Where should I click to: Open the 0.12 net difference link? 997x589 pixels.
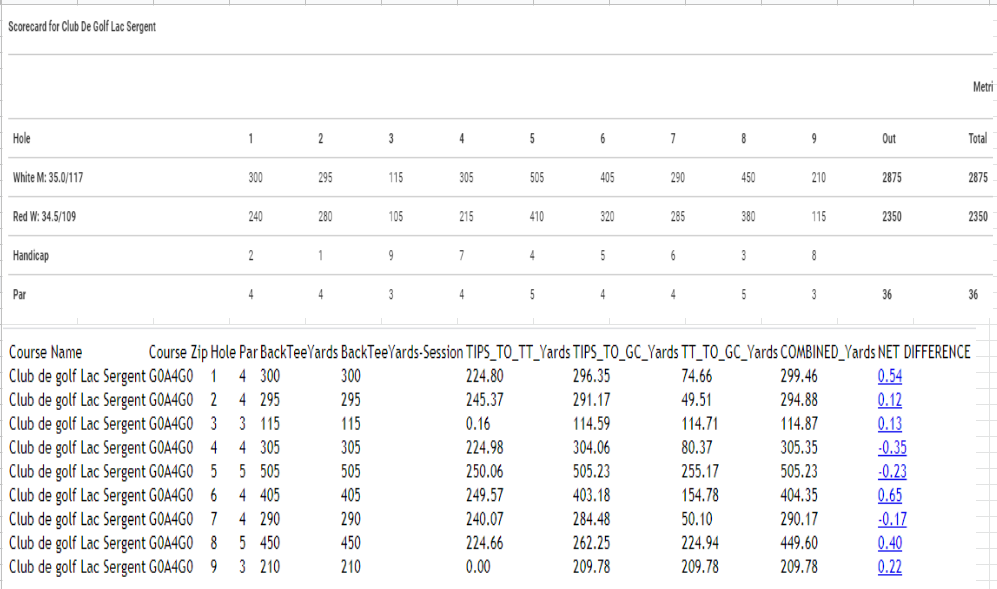tap(890, 400)
